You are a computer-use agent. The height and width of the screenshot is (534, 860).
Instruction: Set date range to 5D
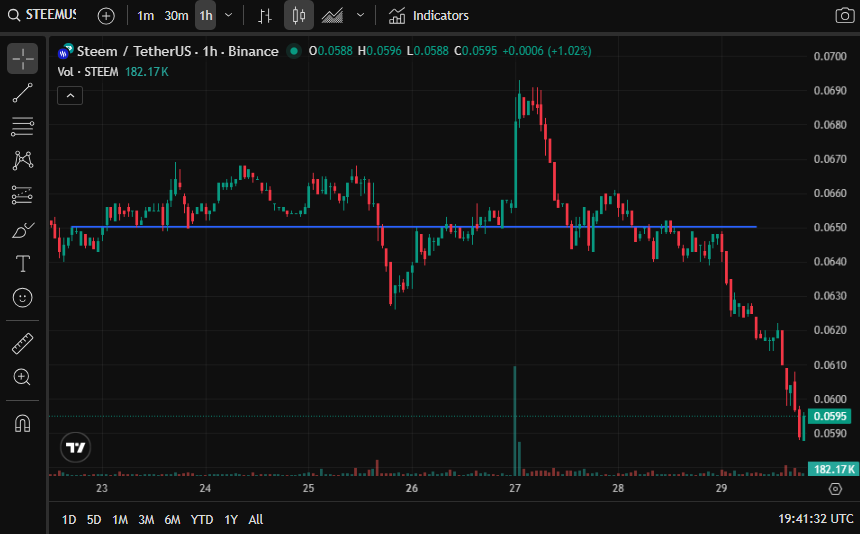94,519
